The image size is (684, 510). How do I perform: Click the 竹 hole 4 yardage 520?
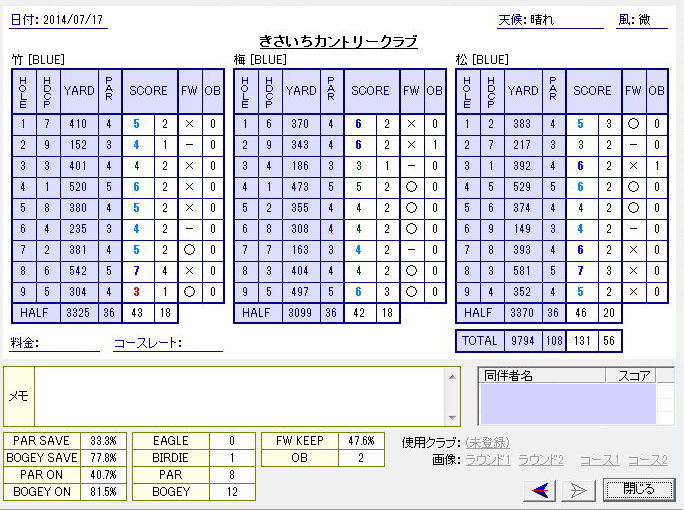click(x=79, y=187)
